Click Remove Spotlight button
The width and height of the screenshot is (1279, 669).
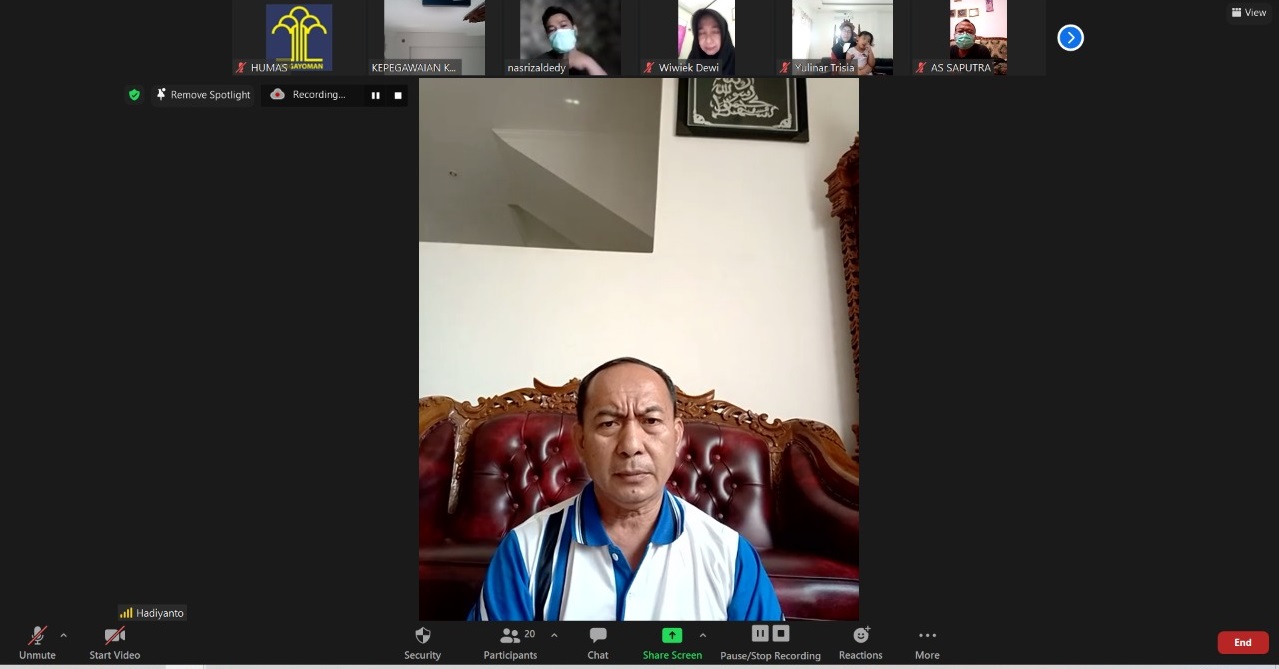(203, 95)
